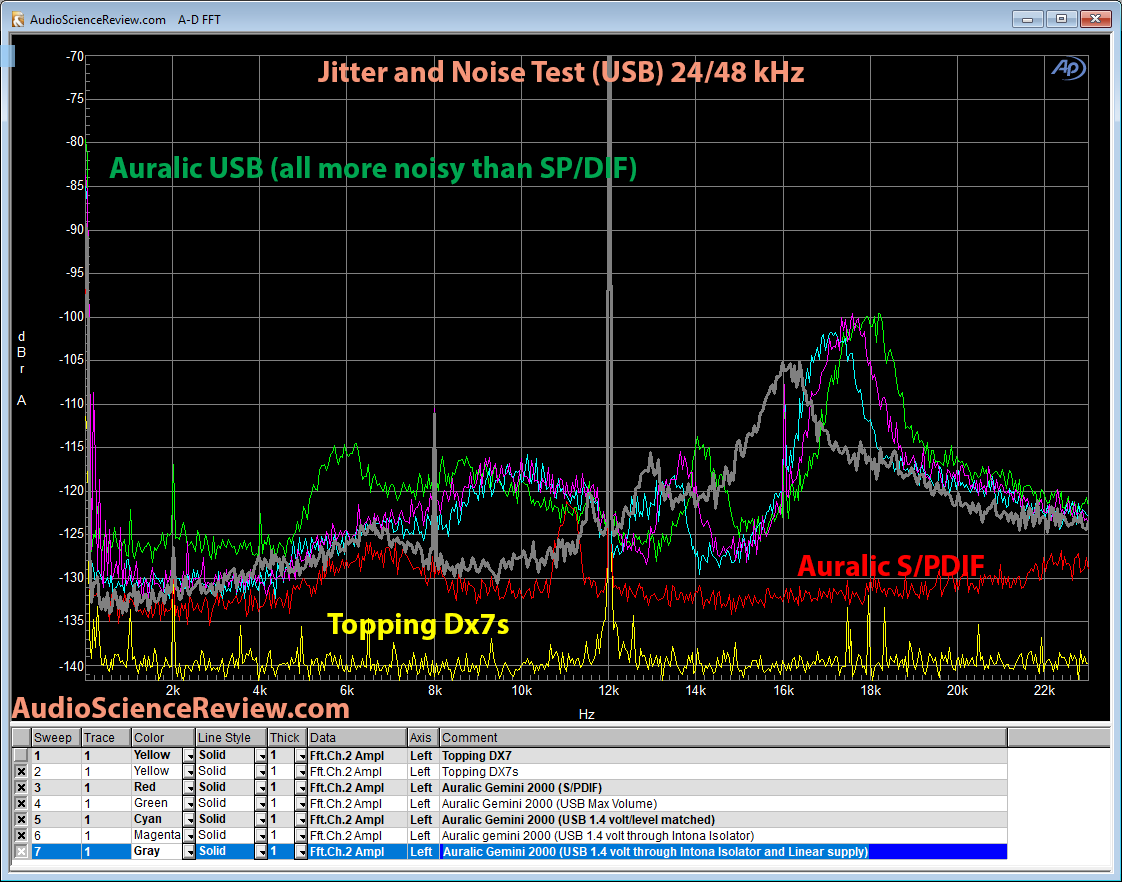Open the Color dropdown for Topping DX7 row
Screen dimensions: 1122x882
coord(189,755)
